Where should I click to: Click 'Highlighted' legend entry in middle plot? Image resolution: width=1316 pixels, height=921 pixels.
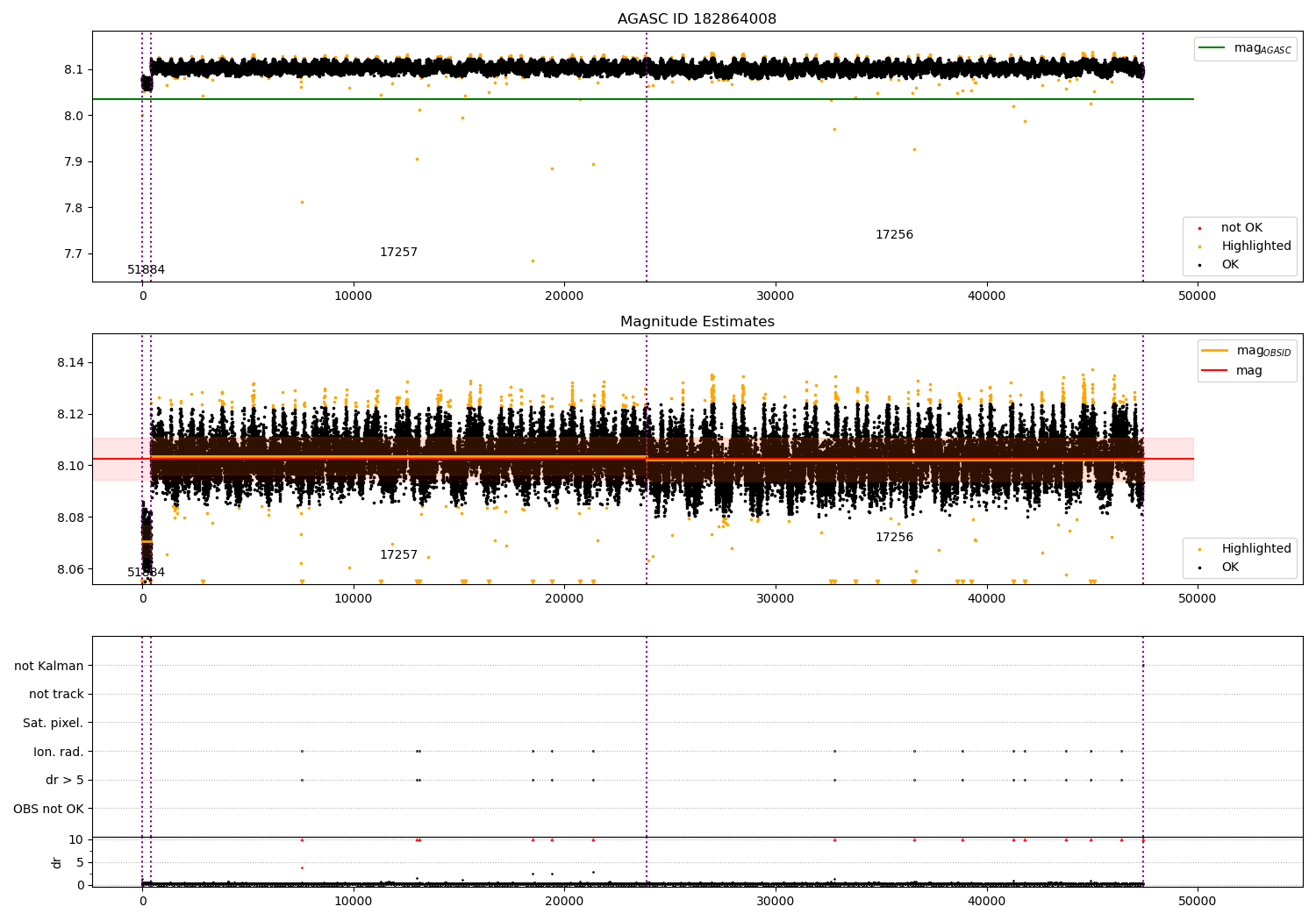click(1255, 549)
